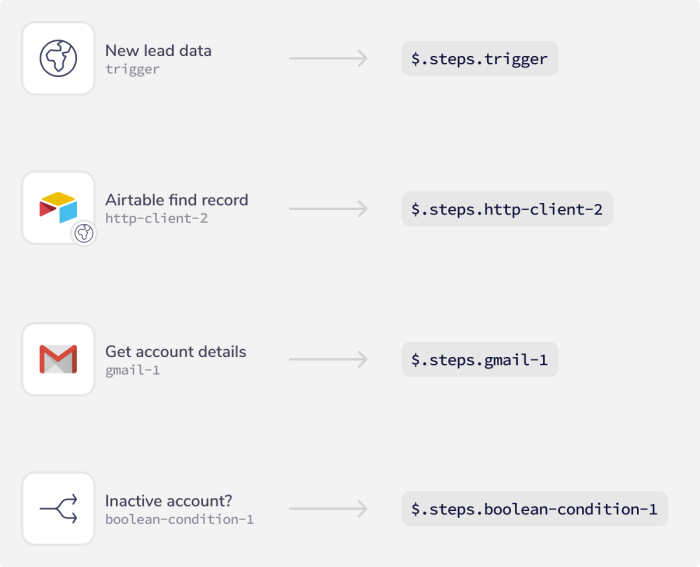
Task: Select the "New lead data" step title
Action: tap(158, 50)
